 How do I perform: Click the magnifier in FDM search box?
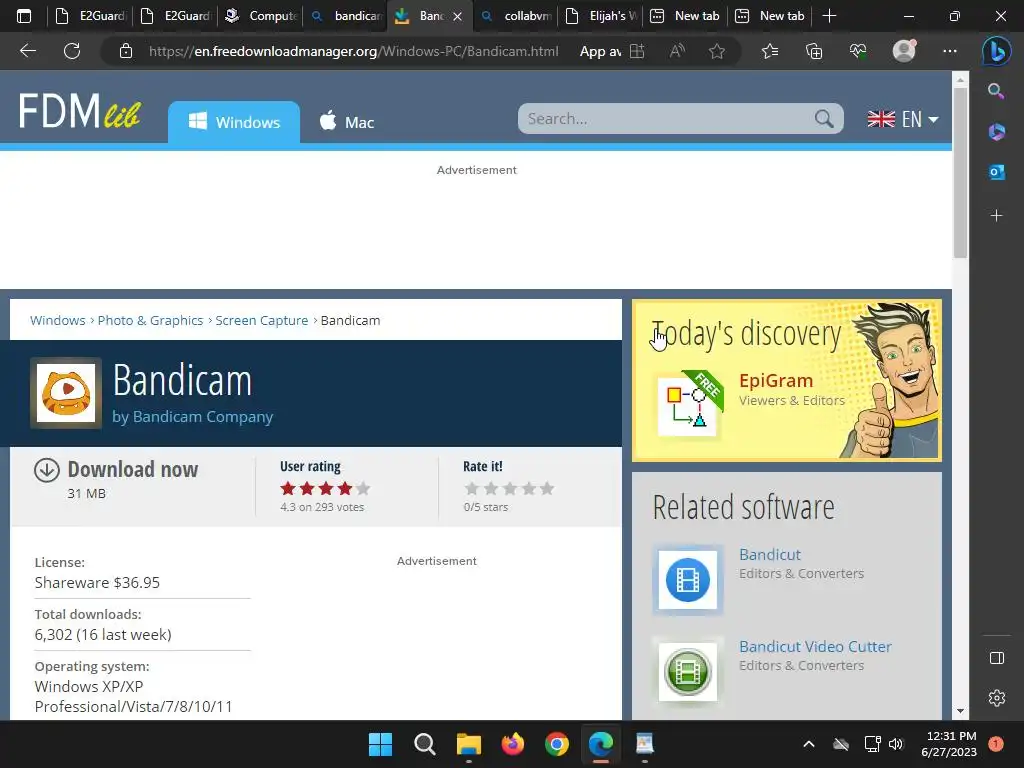(x=824, y=119)
